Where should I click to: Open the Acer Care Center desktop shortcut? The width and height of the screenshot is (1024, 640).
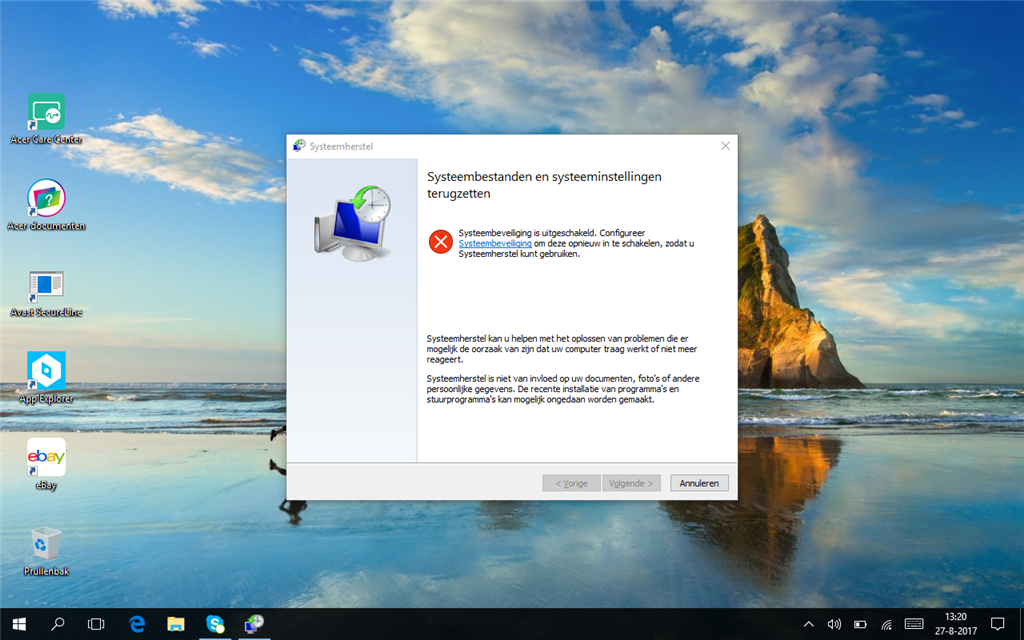[46, 118]
